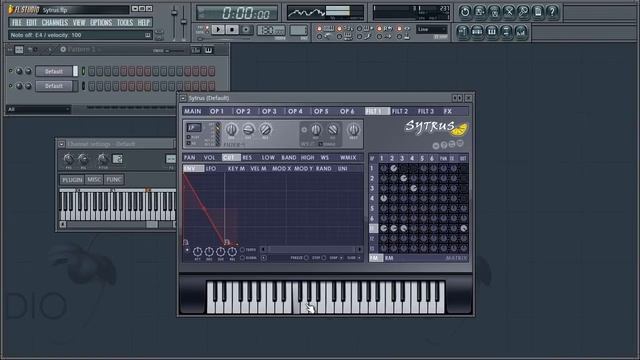Open the Edit menu
This screenshot has height=360, width=640.
click(32, 22)
